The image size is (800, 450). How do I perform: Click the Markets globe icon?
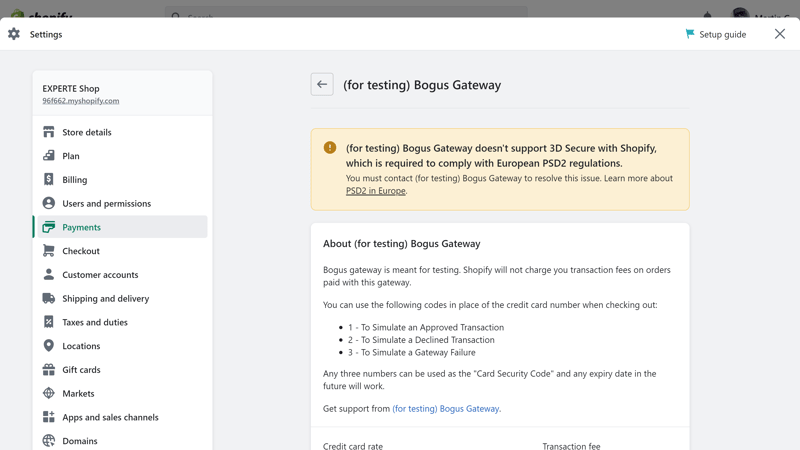pos(48,393)
